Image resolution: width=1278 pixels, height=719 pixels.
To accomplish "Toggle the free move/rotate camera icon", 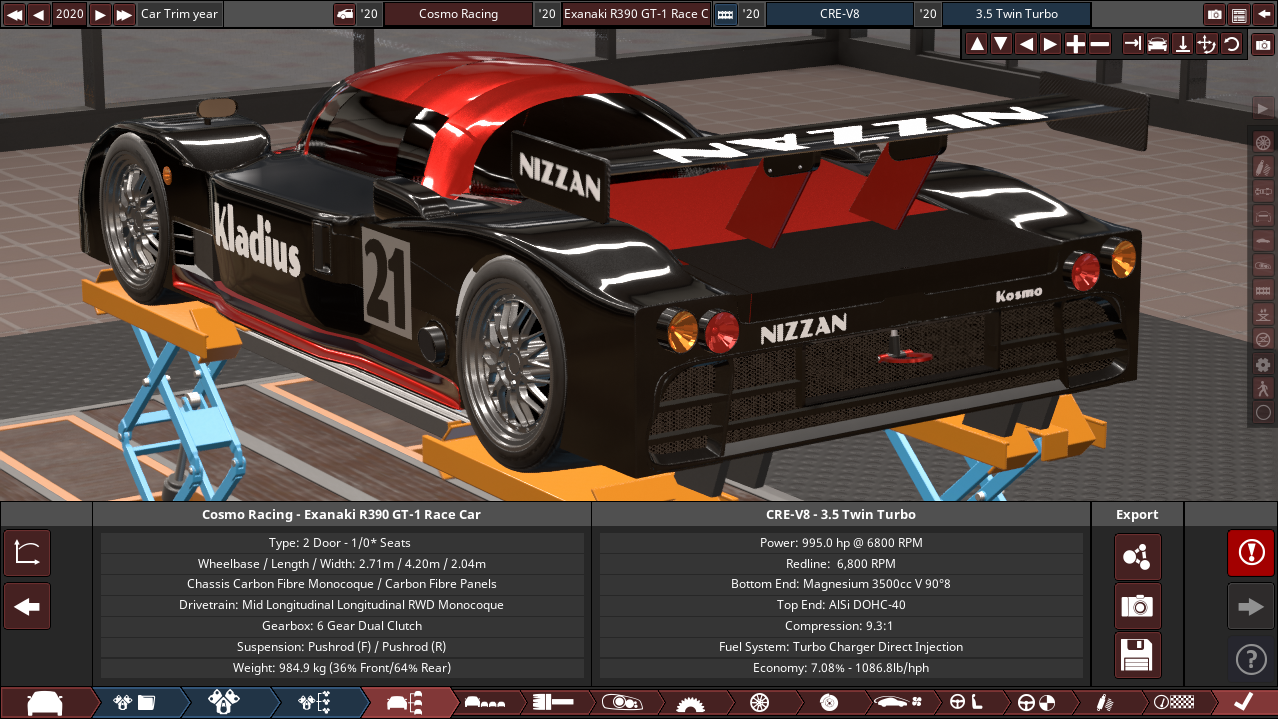I will point(1207,44).
